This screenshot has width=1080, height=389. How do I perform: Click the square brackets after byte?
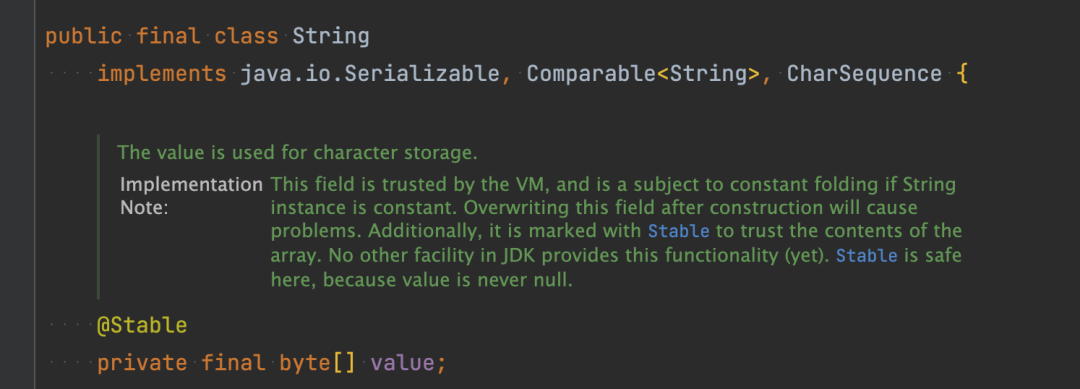[344, 363]
